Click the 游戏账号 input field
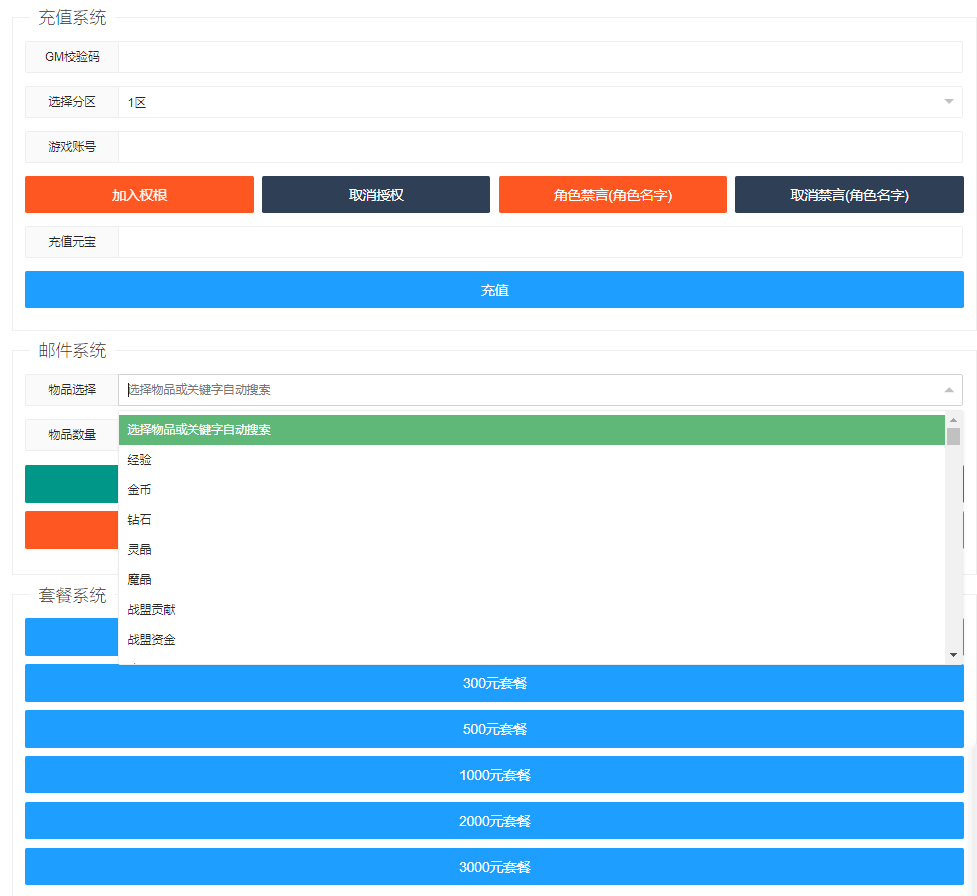This screenshot has height=896, width=977. pos(540,147)
